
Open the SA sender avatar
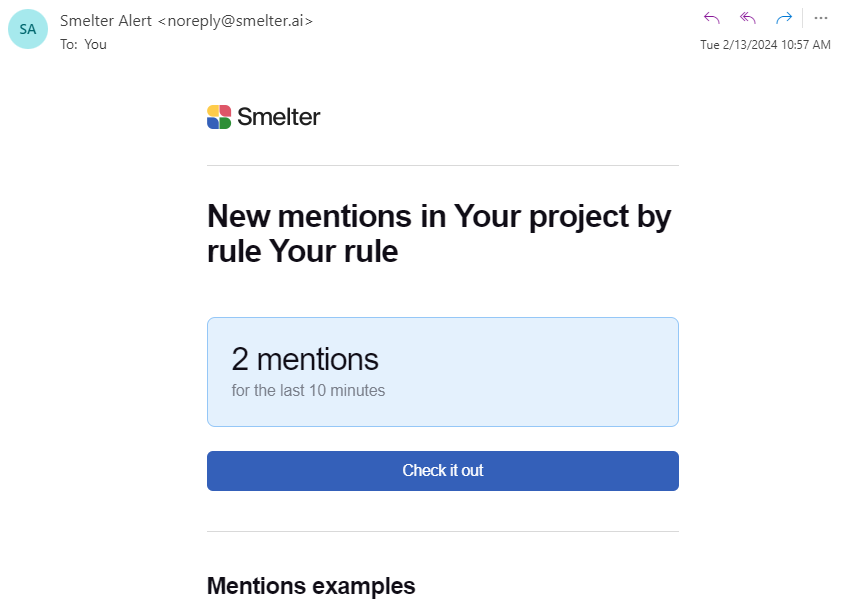pyautogui.click(x=28, y=29)
